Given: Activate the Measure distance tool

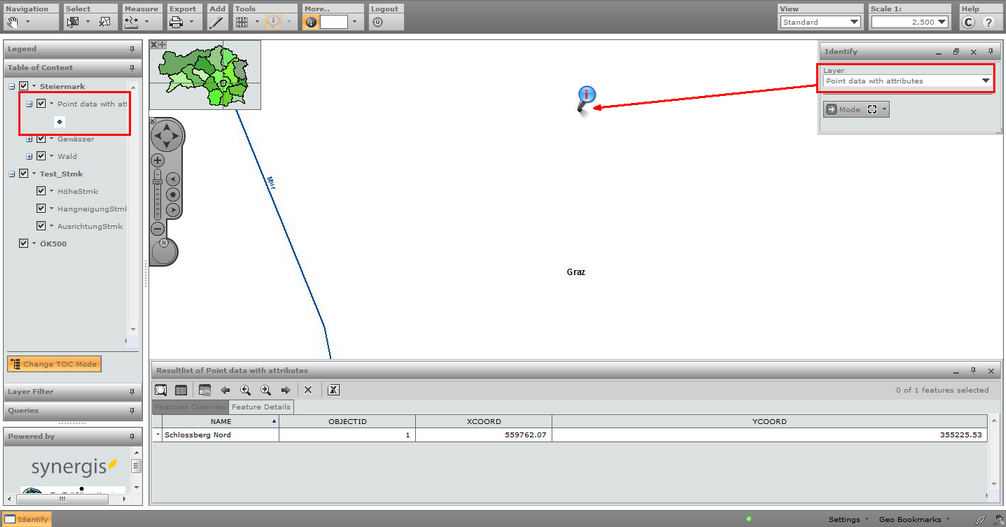Looking at the screenshot, I should (x=132, y=22).
